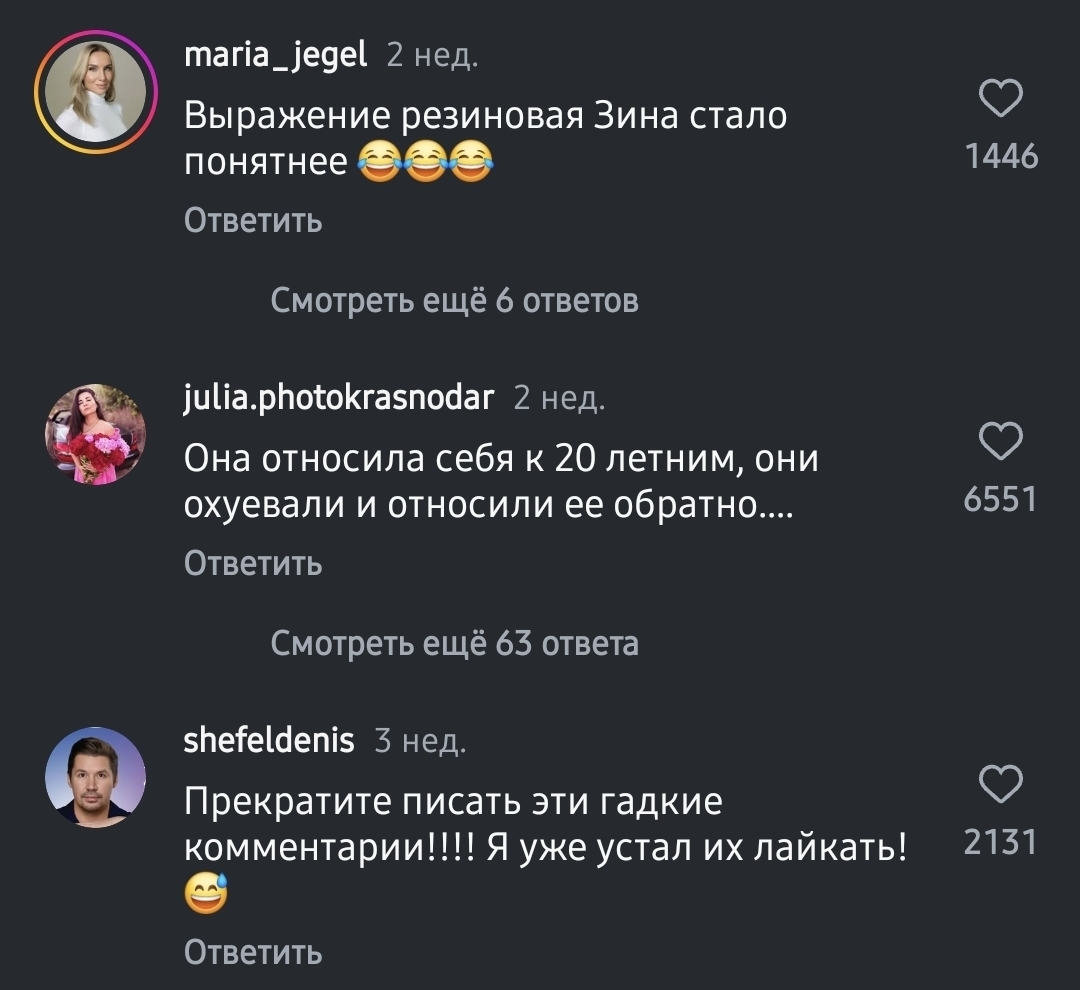View the 1446 likes count
The height and width of the screenshot is (990, 1080).
point(1000,157)
